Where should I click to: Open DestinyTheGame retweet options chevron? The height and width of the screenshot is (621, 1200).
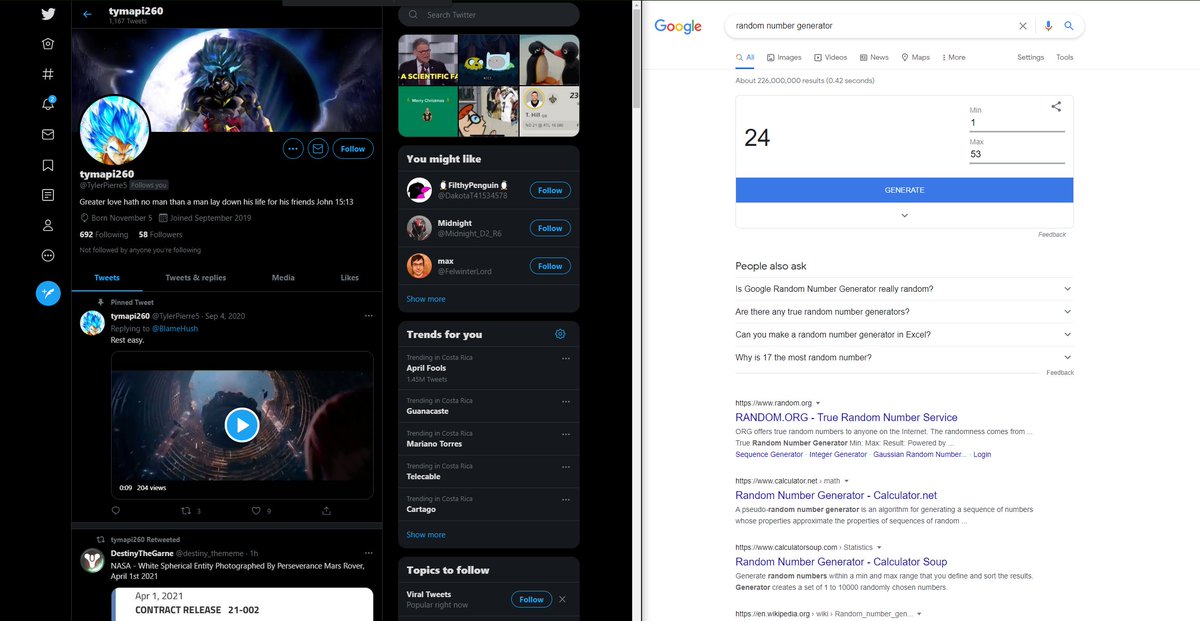click(x=368, y=553)
